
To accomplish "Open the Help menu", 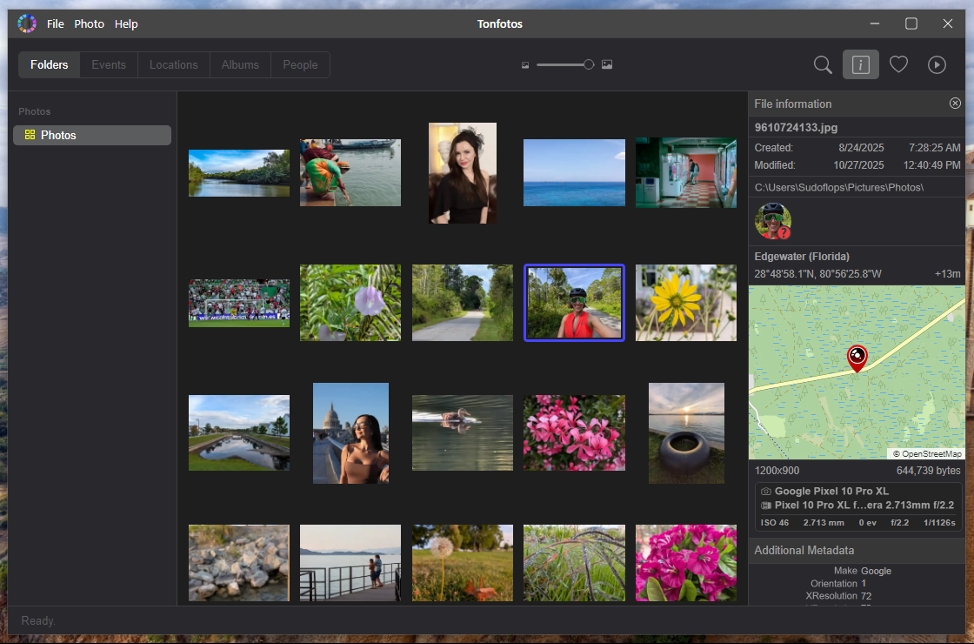I will [126, 24].
